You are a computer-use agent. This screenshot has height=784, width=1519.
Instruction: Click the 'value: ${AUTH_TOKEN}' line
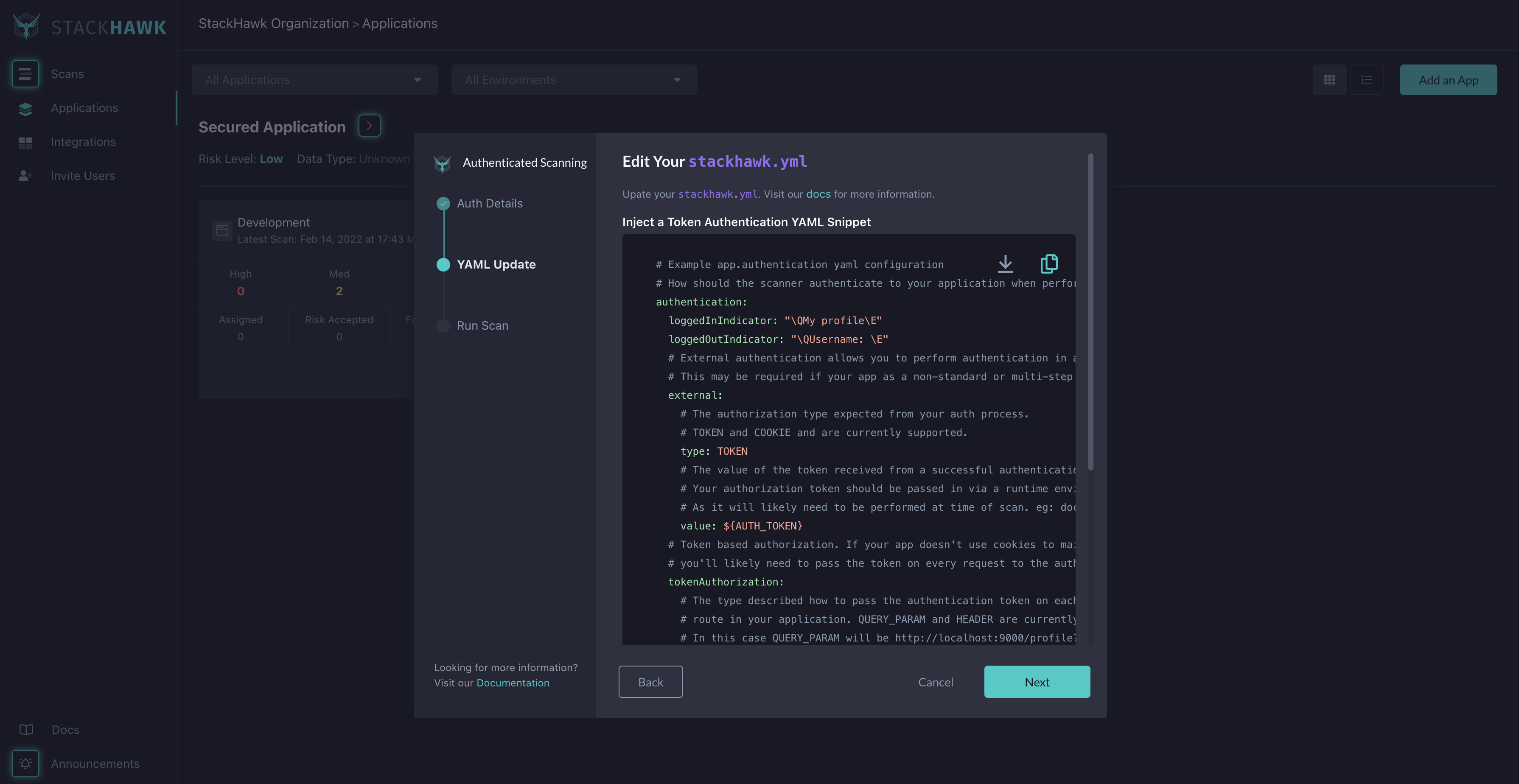(741, 526)
